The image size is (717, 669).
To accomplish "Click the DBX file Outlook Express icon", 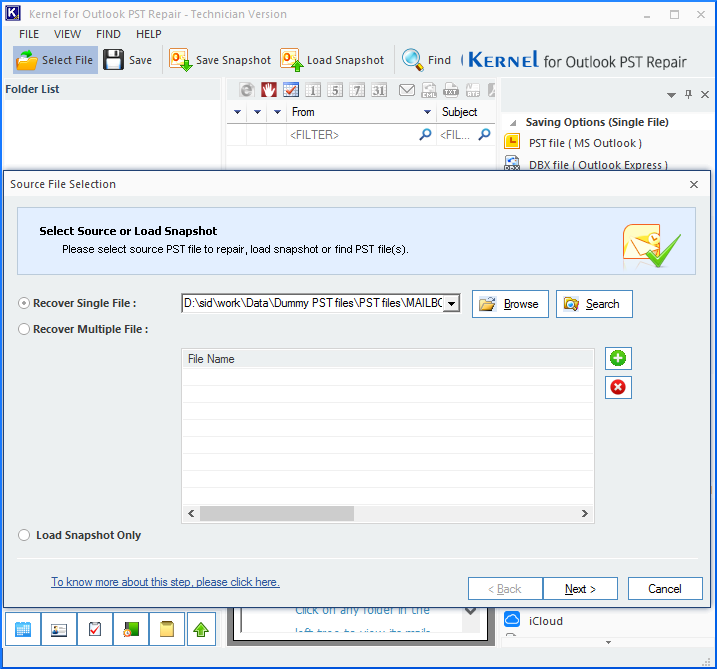I will point(512,163).
